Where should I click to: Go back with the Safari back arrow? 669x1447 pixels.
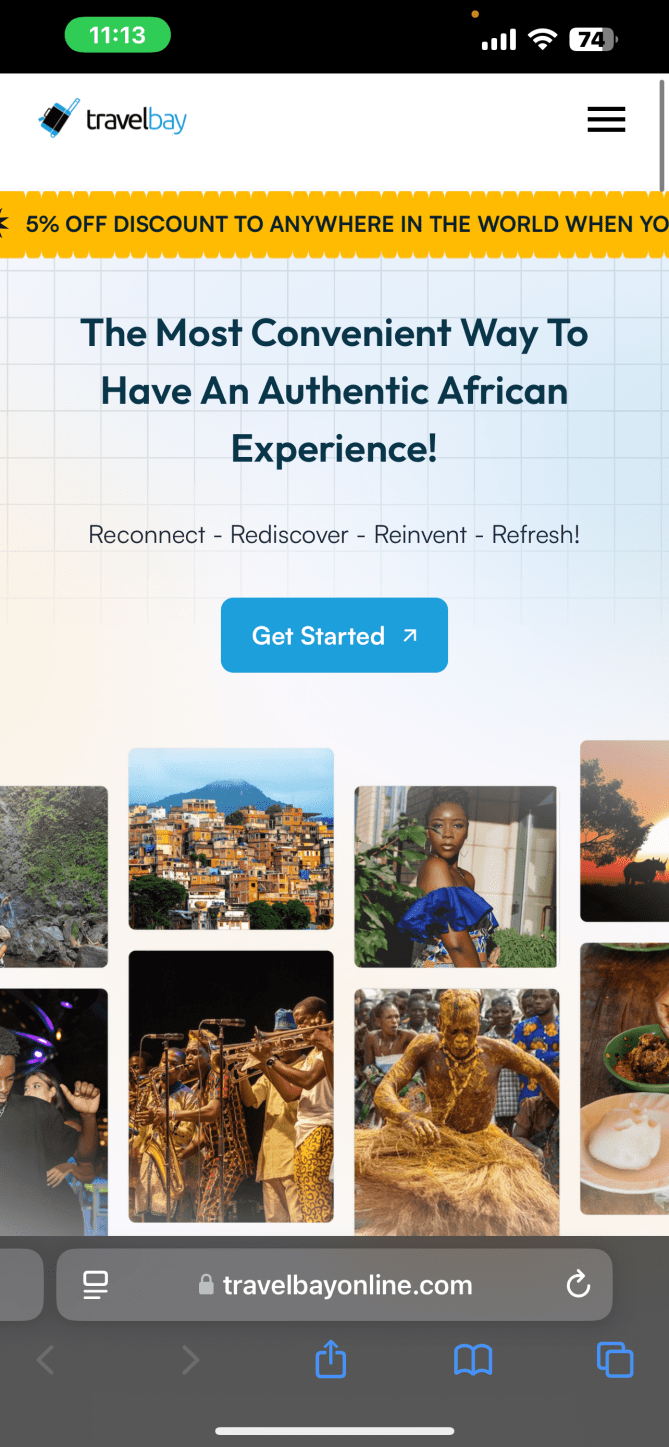pos(46,1360)
